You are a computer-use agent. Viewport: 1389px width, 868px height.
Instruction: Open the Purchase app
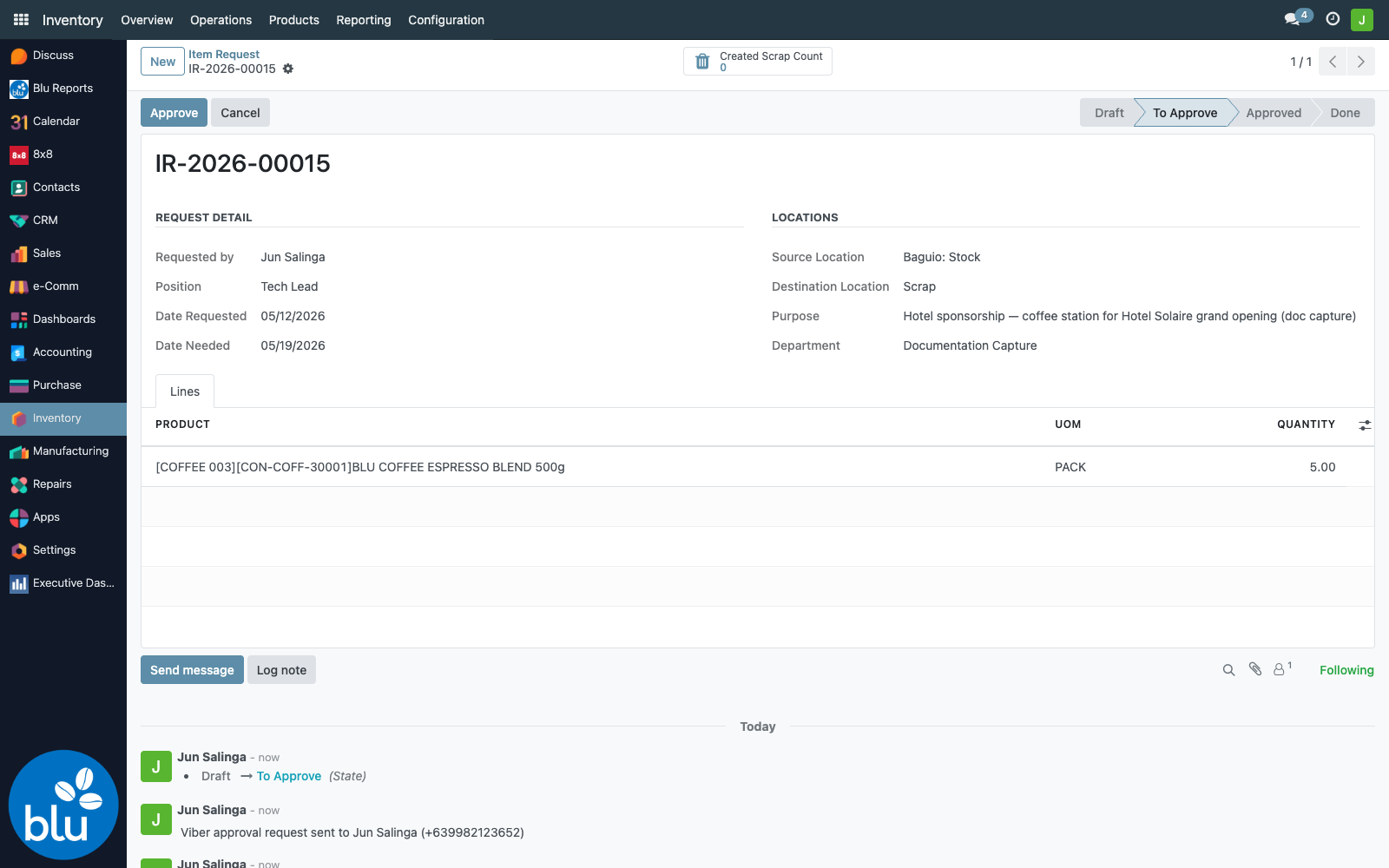click(x=63, y=385)
